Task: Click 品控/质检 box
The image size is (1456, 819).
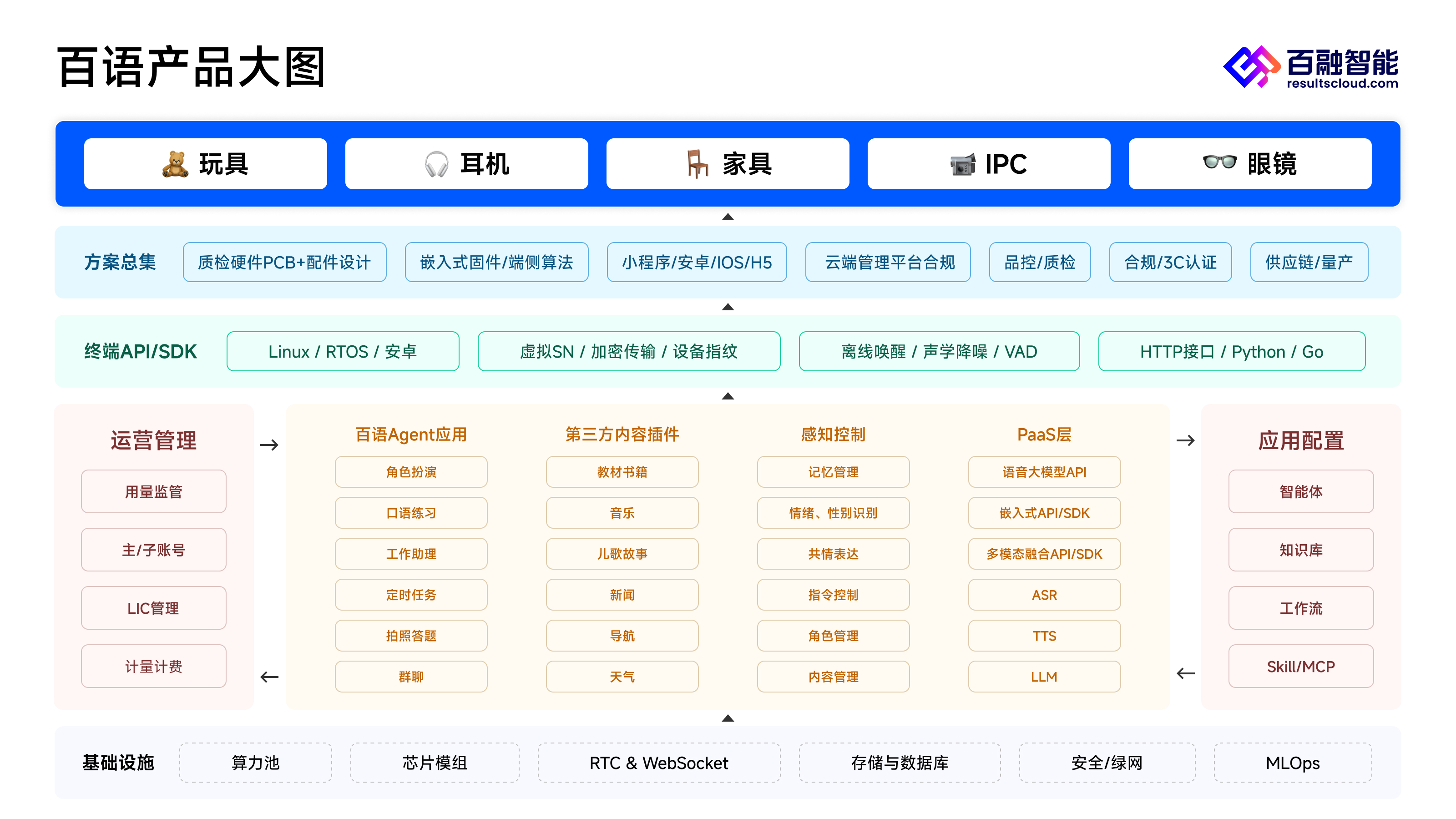Action: click(1040, 262)
